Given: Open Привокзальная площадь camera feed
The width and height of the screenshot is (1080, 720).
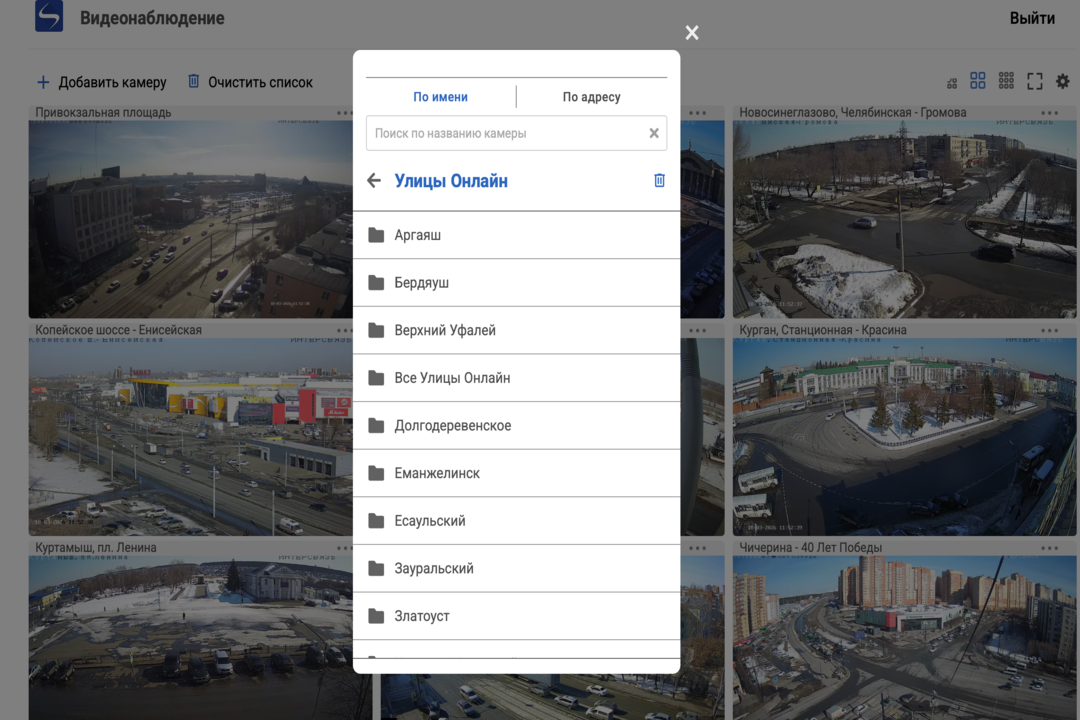Looking at the screenshot, I should [191, 219].
